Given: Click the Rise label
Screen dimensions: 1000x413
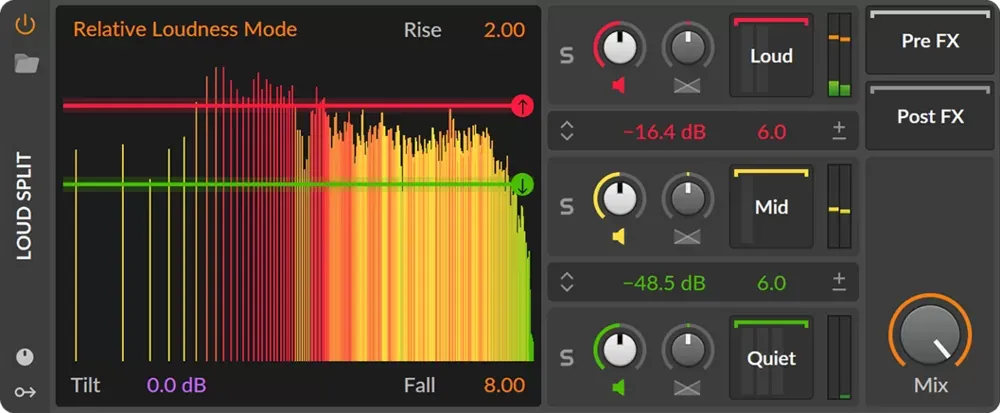Looking at the screenshot, I should point(422,30).
